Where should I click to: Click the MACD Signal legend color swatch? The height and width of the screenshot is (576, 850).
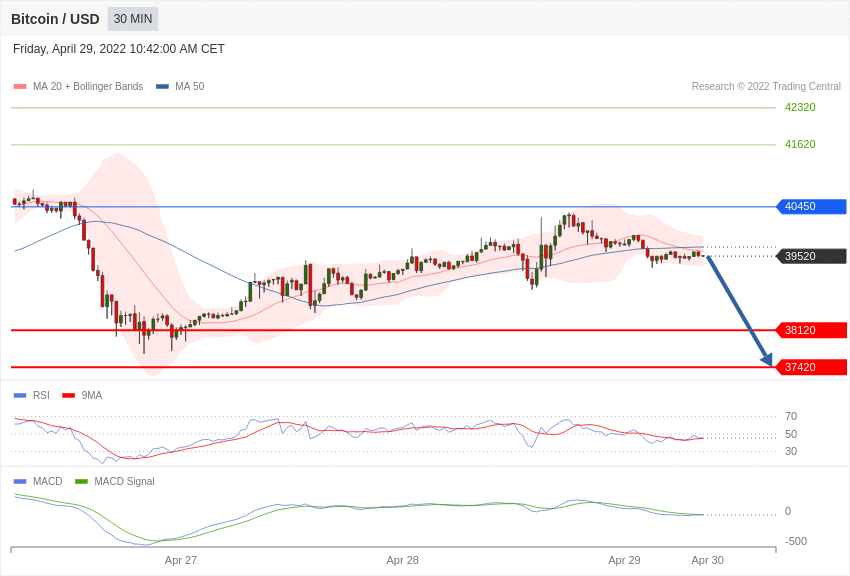(x=81, y=481)
